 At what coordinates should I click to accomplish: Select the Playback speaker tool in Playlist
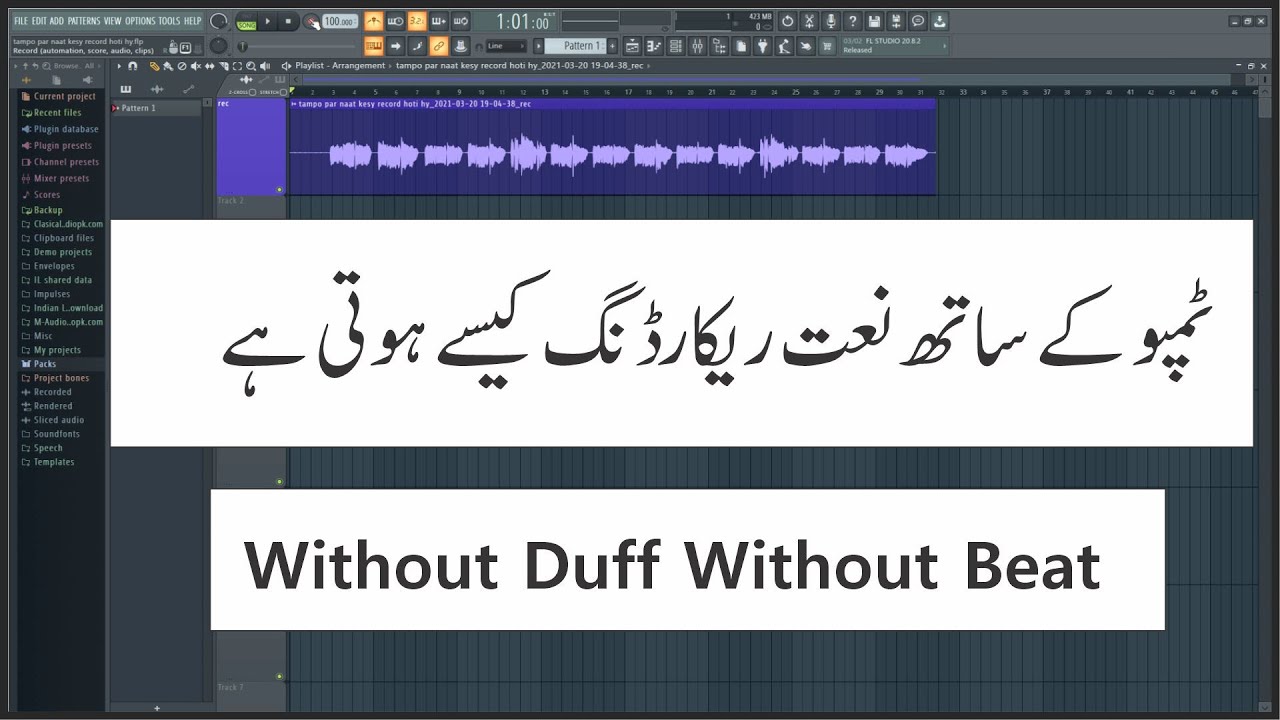coord(265,66)
